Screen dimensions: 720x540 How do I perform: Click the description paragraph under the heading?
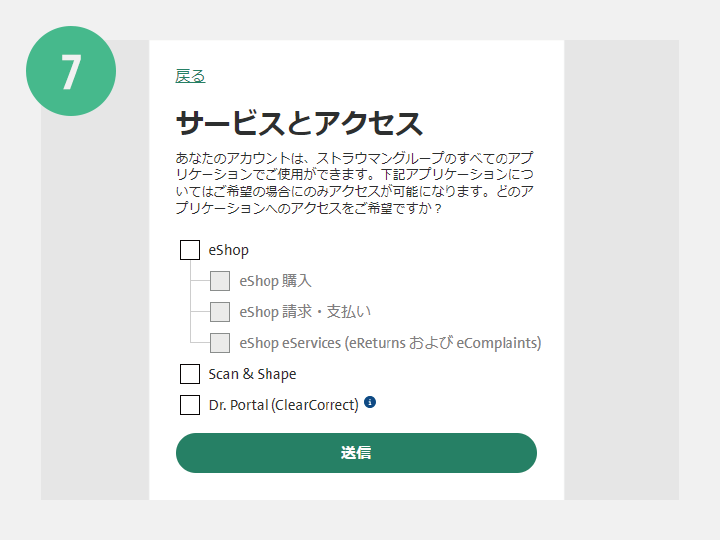tap(354, 183)
